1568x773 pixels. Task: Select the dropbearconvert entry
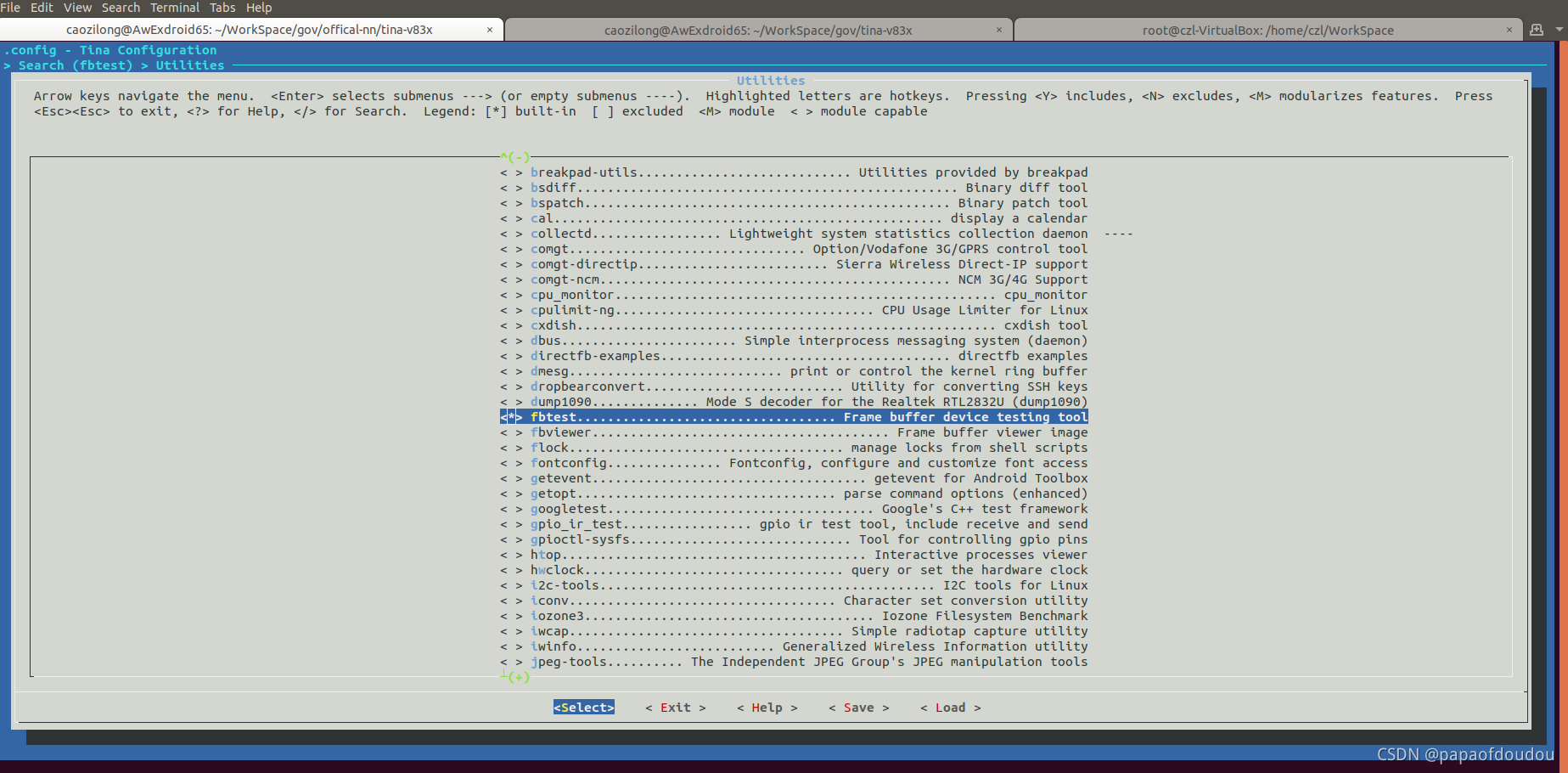794,386
